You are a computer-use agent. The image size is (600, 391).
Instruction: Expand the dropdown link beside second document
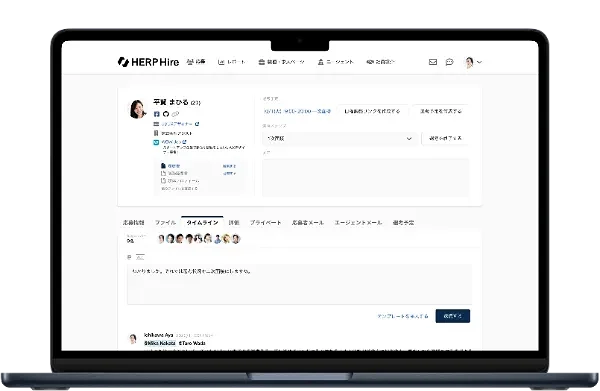click(x=230, y=173)
